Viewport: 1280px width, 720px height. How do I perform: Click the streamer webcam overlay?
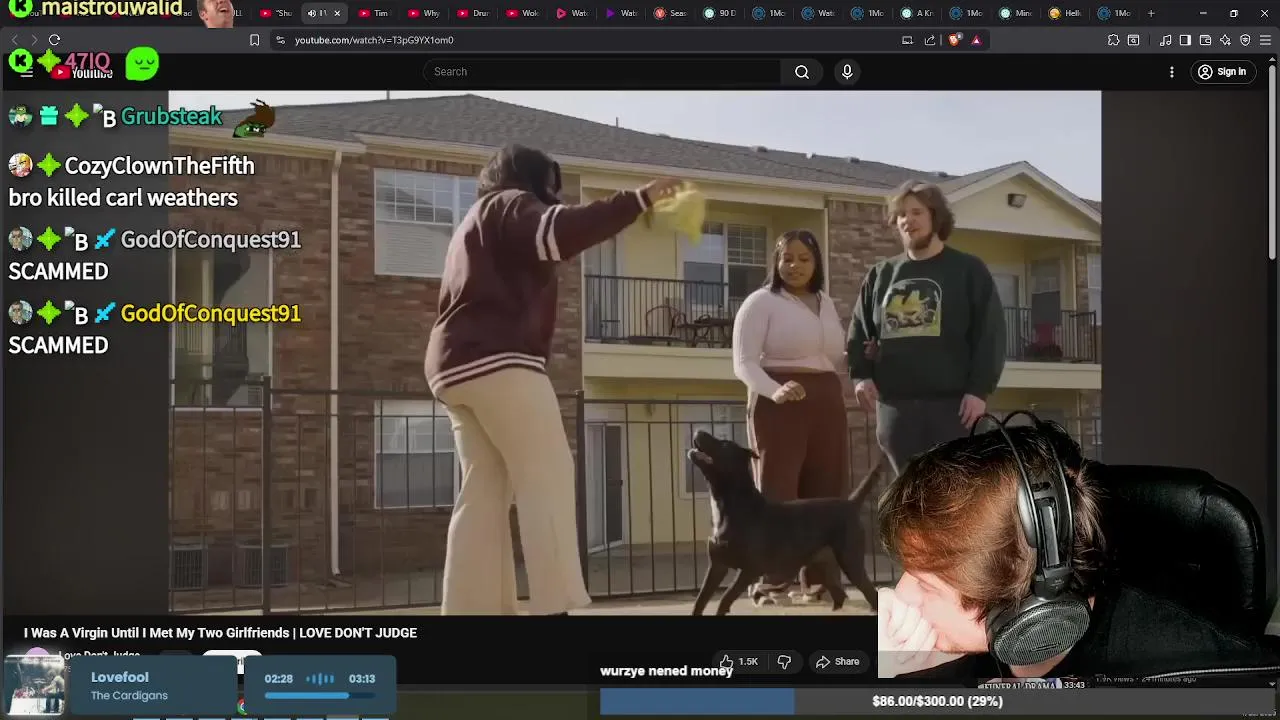click(1078, 545)
